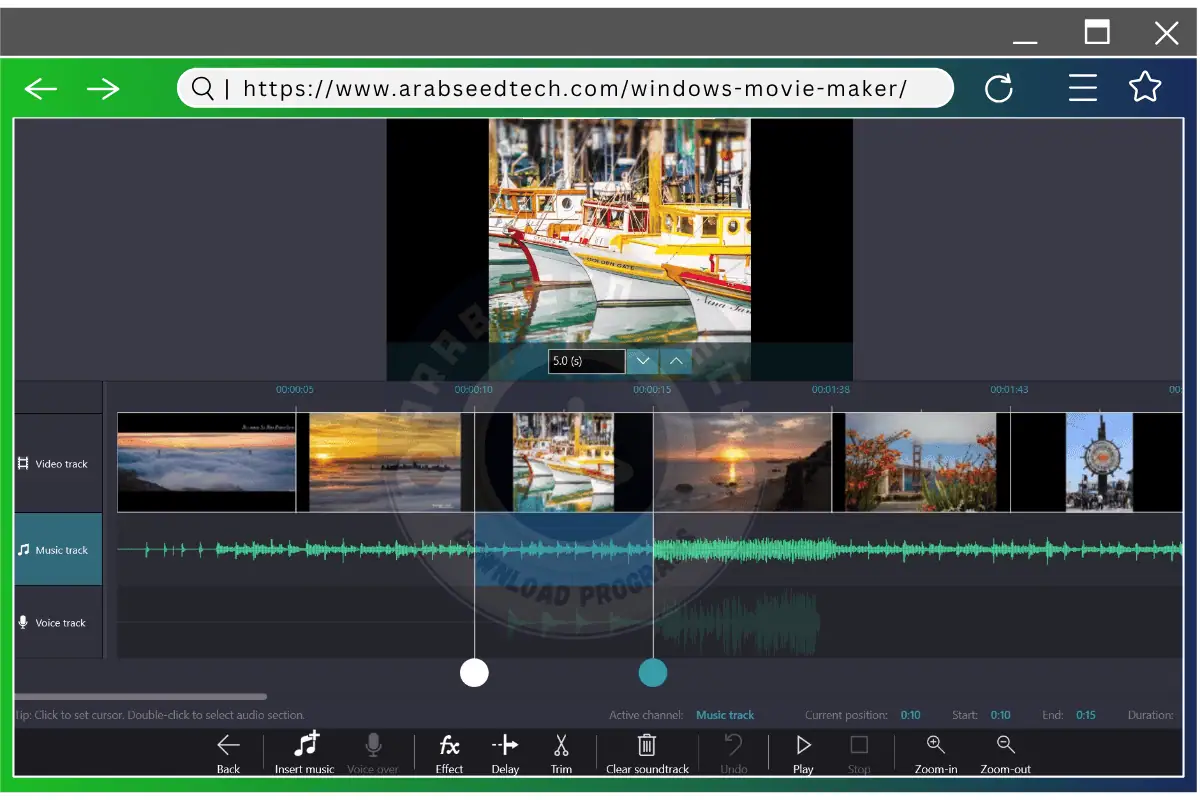The image size is (1200, 800).
Task: Zoom out of the timeline
Action: pos(1005,747)
